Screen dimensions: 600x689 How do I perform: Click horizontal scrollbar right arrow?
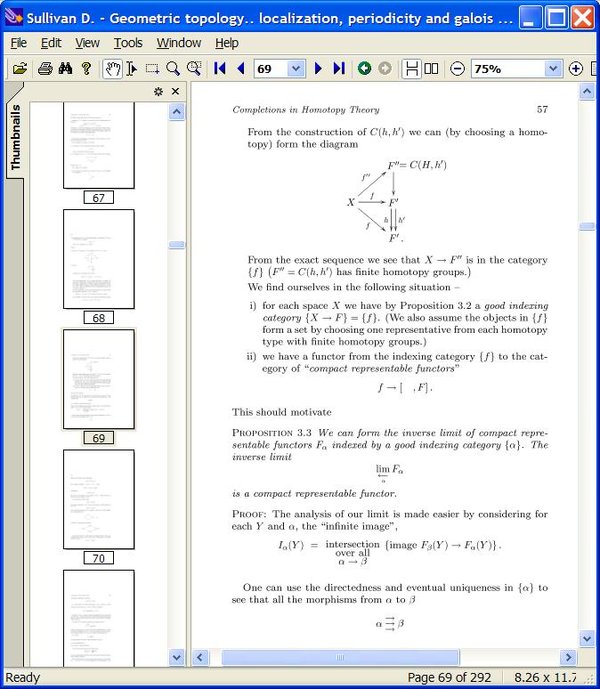coord(568,657)
